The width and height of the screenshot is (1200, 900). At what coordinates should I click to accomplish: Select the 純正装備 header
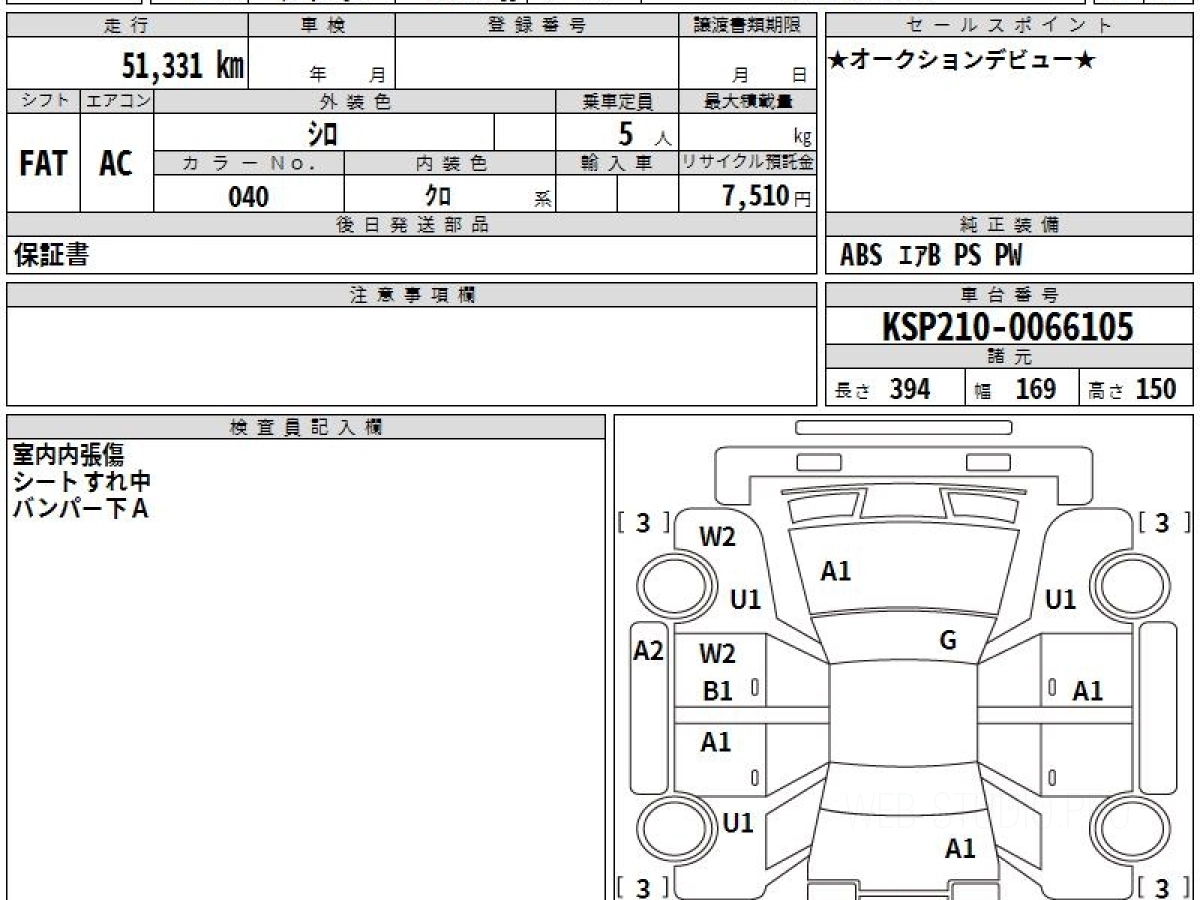(x=1010, y=226)
